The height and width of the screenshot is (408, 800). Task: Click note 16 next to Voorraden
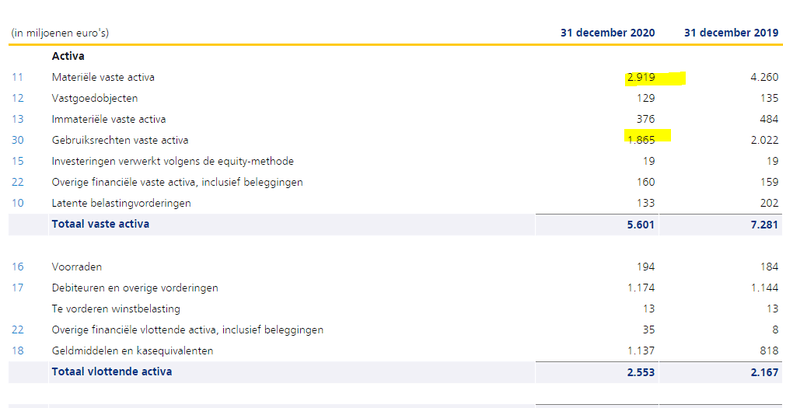point(16,267)
